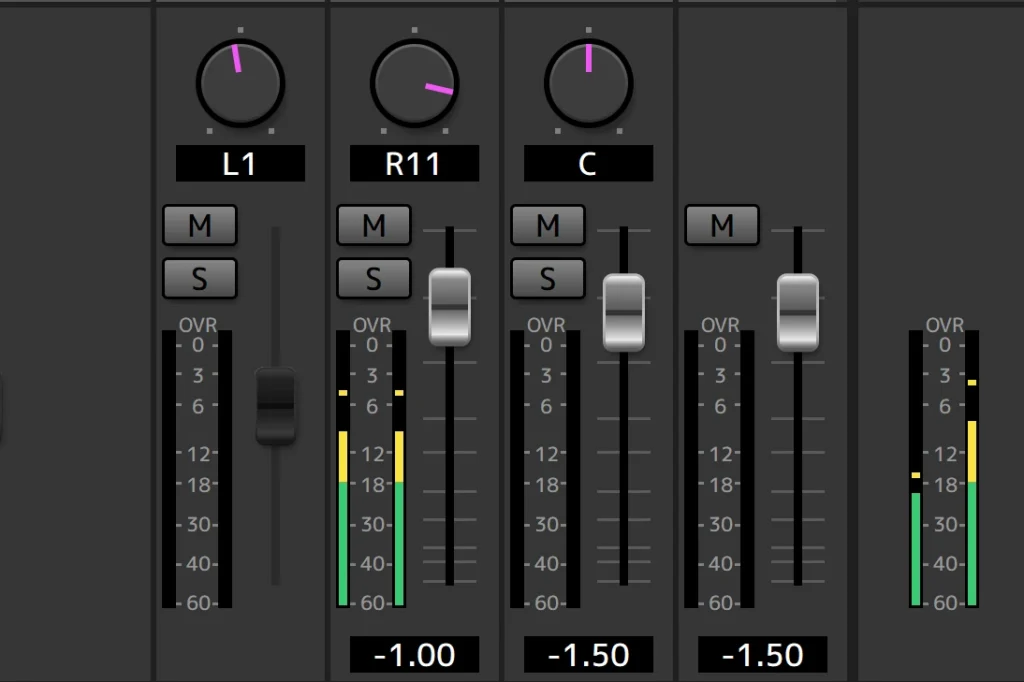Viewport: 1024px width, 682px height.
Task: Mute the fourth channel with -1.50 gain
Action: click(x=722, y=225)
